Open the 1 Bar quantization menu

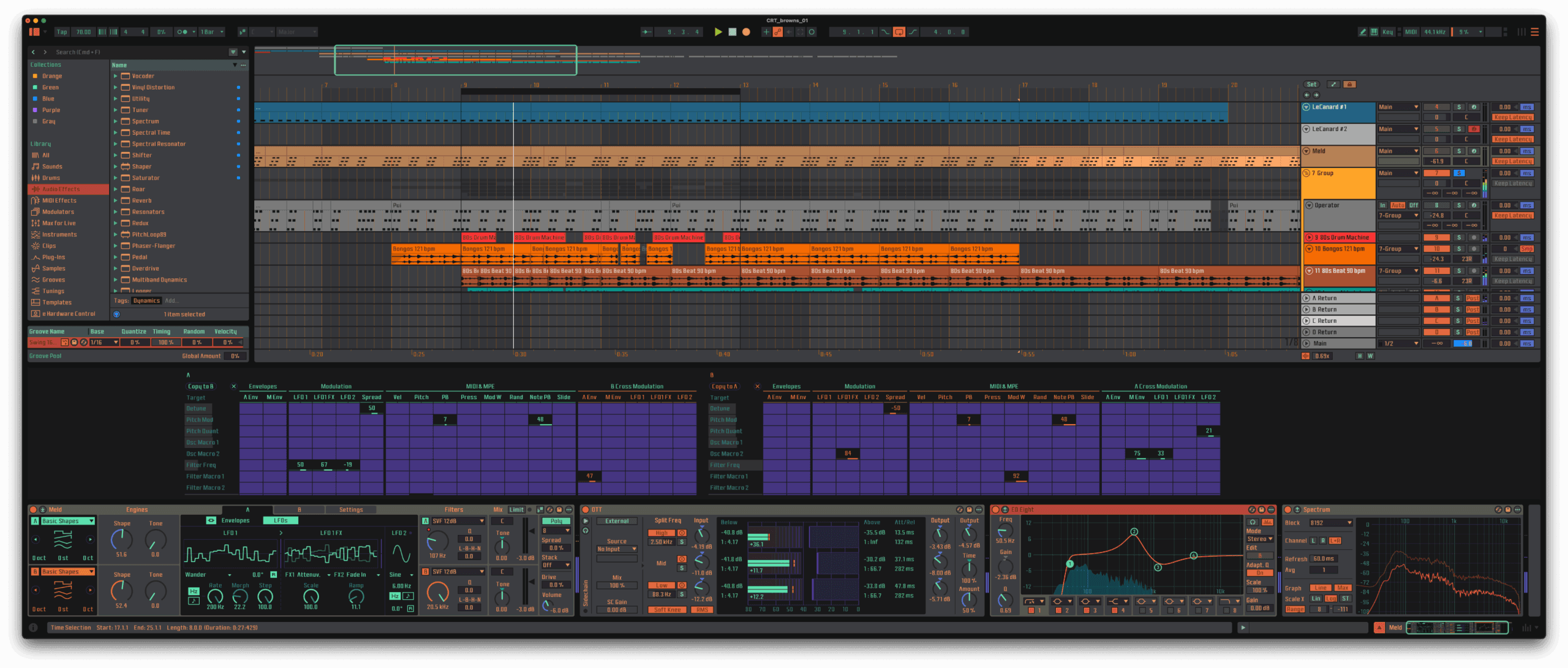point(212,32)
